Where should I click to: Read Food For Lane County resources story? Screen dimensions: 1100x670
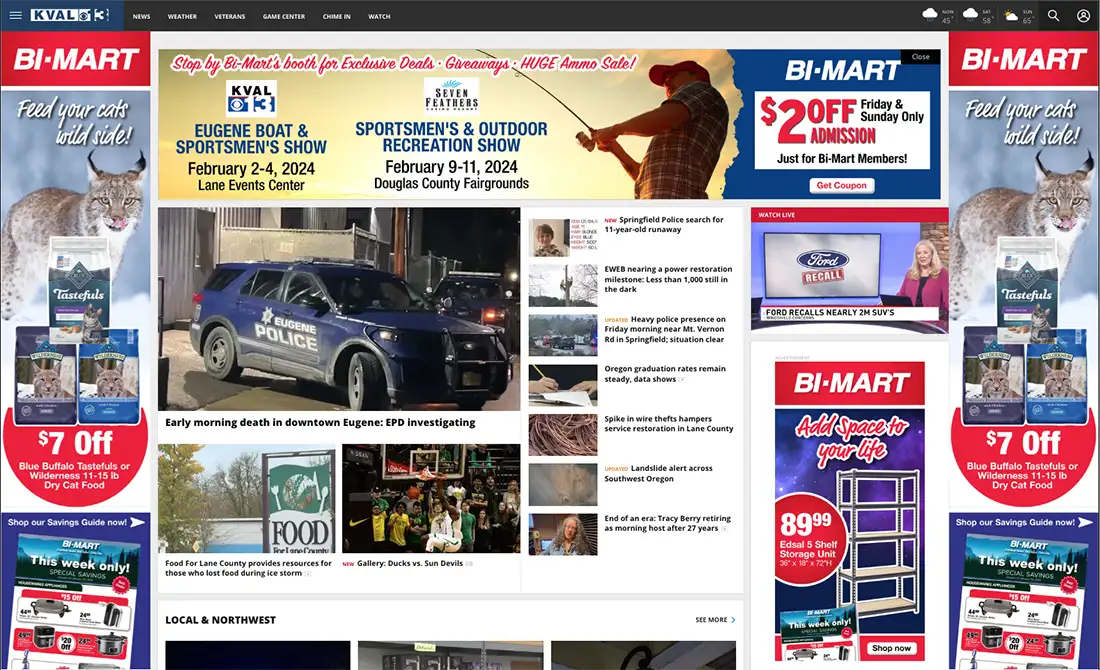tap(248, 568)
